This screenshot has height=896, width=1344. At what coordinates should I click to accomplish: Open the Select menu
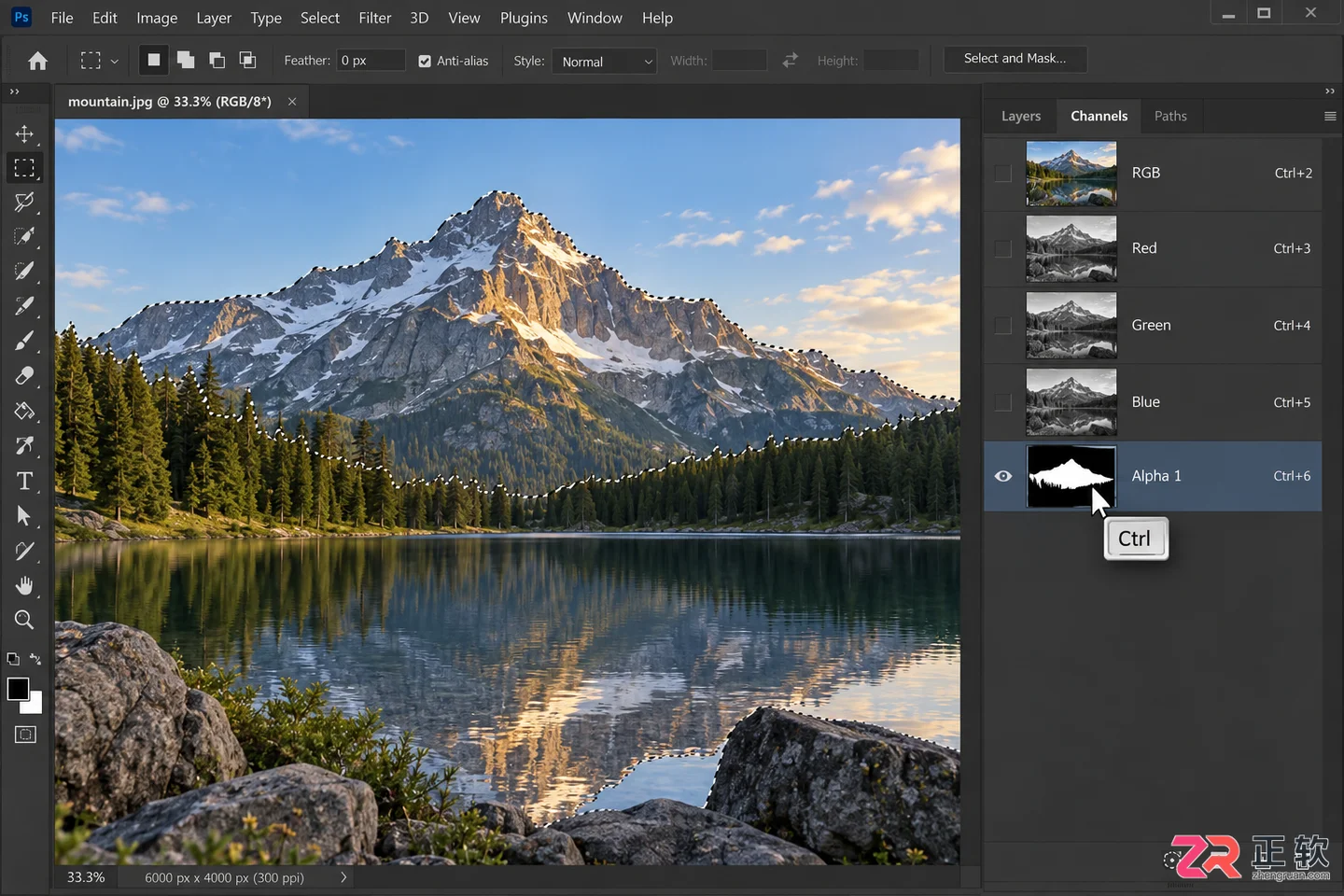(x=320, y=18)
